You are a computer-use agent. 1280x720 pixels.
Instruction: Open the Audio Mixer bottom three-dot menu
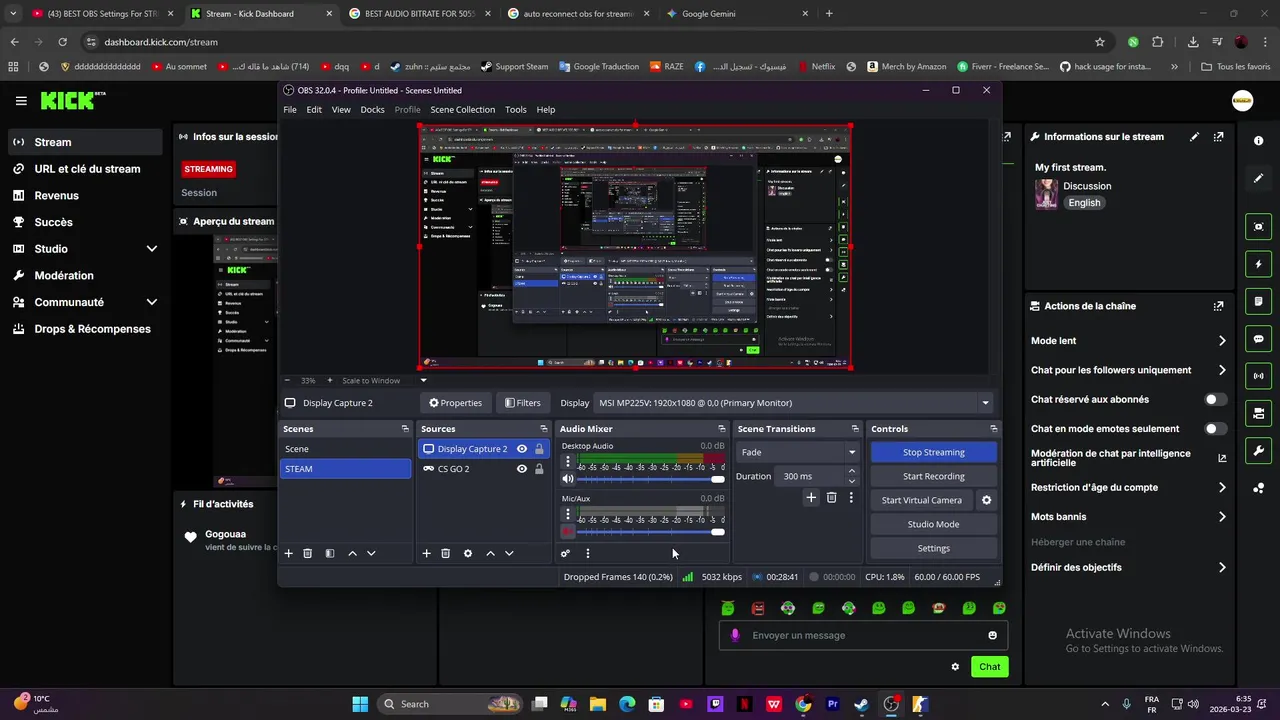587,553
